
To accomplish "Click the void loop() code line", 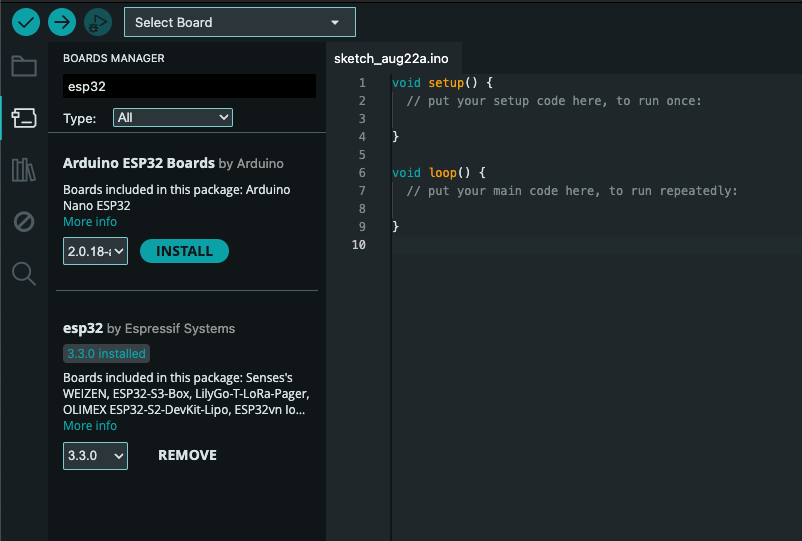I will [x=439, y=173].
